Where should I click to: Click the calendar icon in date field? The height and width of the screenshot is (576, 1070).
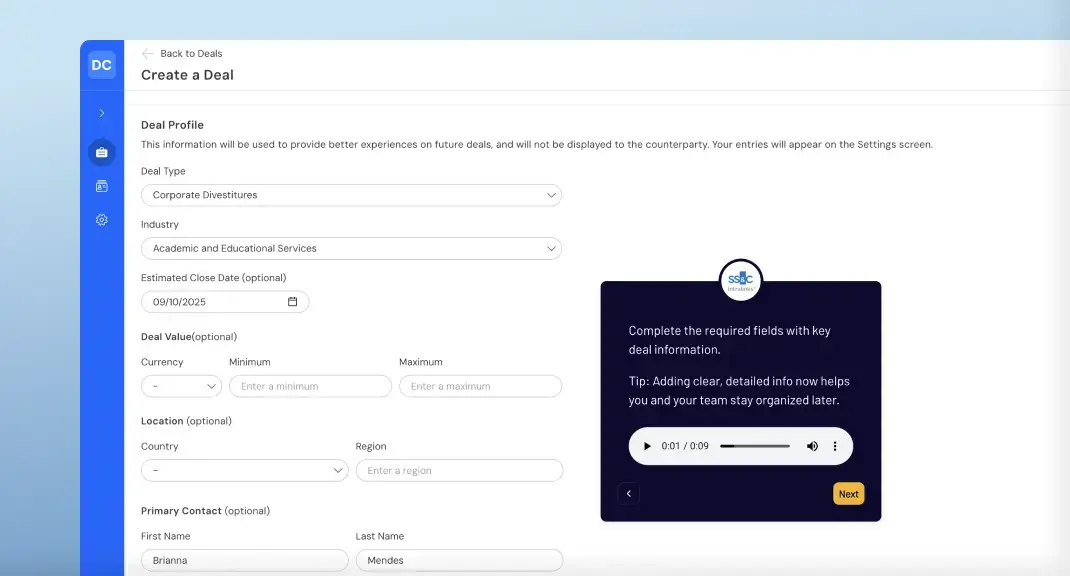293,302
